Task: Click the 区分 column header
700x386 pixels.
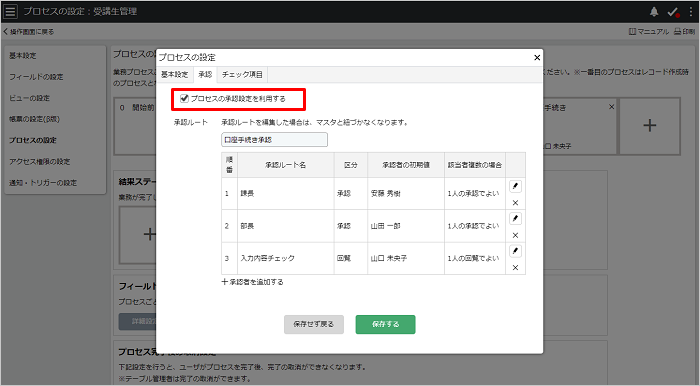Action: pyautogui.click(x=350, y=165)
